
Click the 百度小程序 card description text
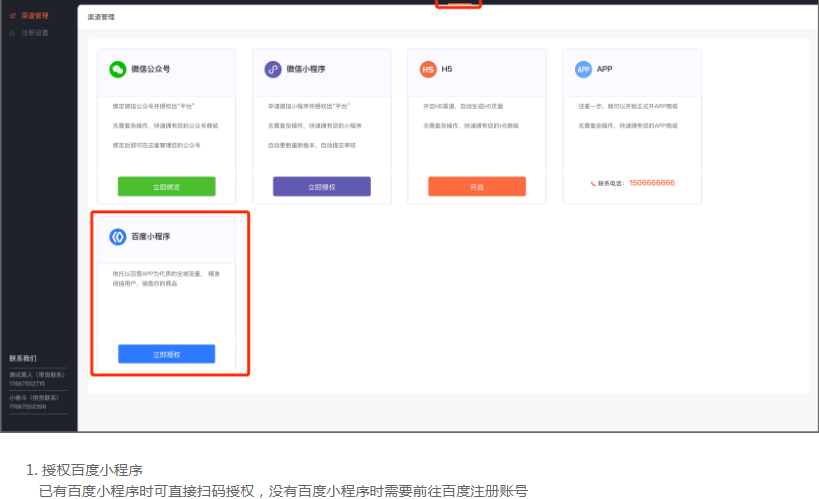[x=166, y=278]
